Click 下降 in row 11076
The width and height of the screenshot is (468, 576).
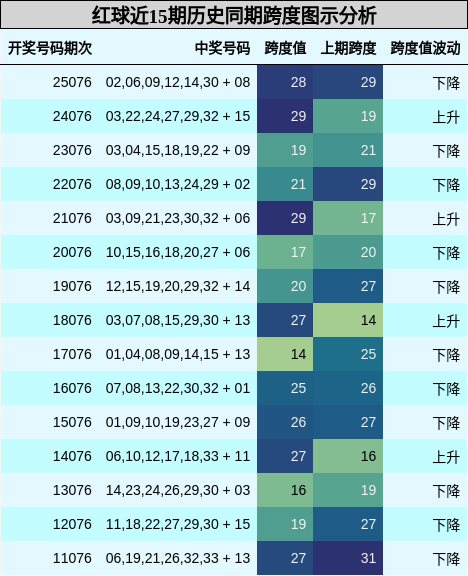coord(446,559)
